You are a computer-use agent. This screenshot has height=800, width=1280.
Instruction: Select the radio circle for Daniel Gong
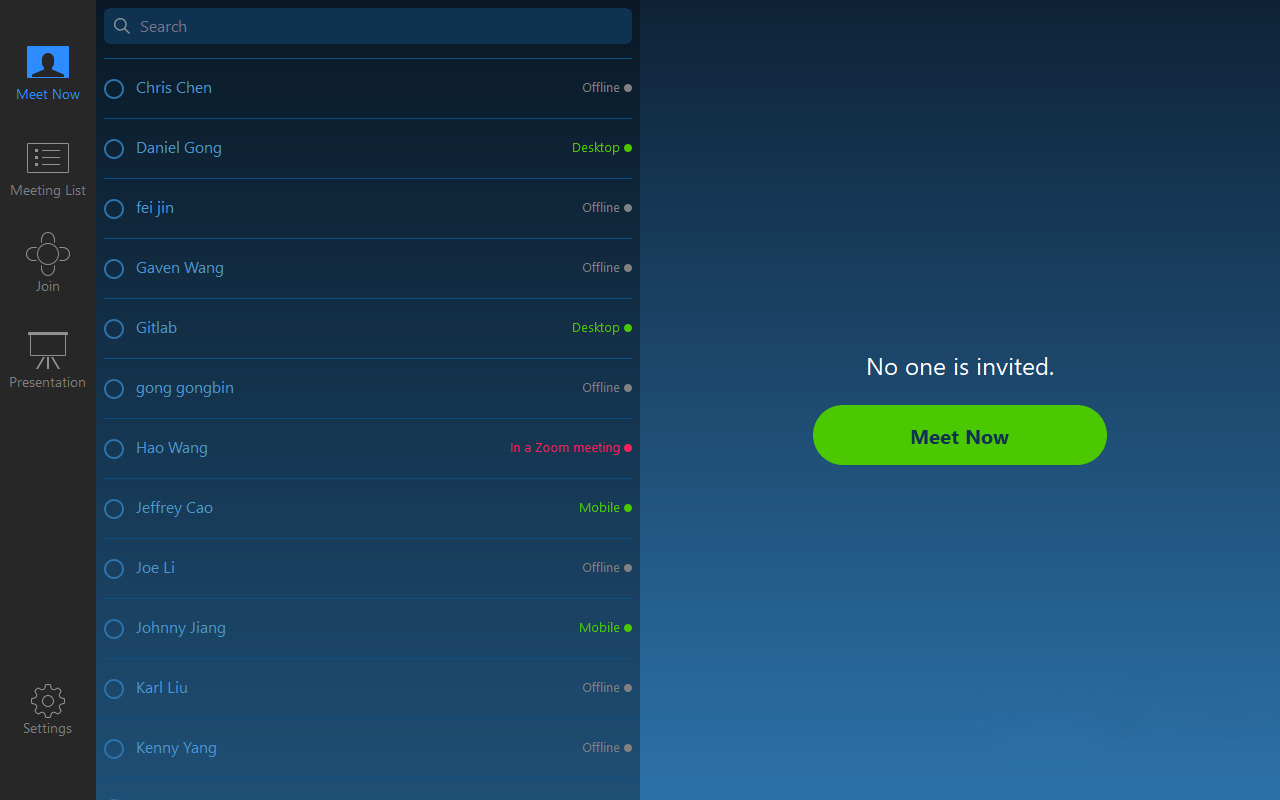[x=114, y=149]
